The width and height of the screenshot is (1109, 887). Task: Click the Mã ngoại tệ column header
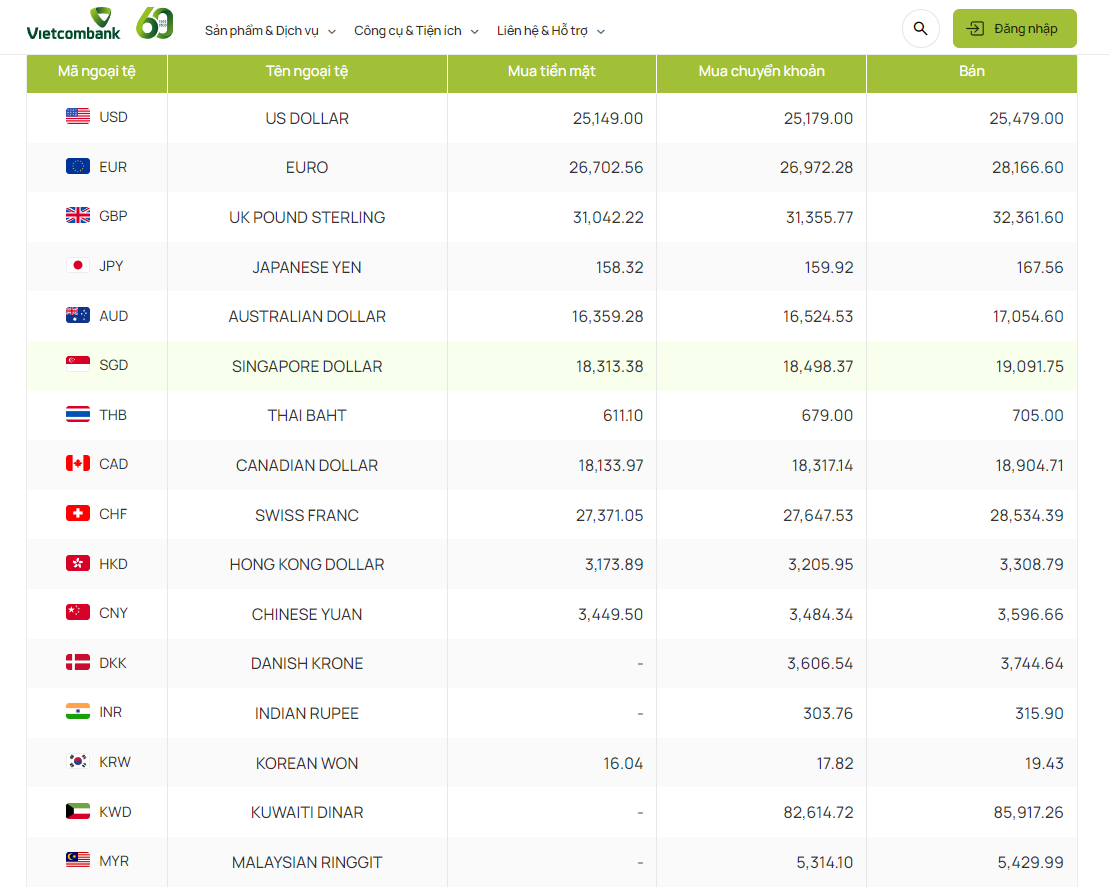[x=97, y=71]
